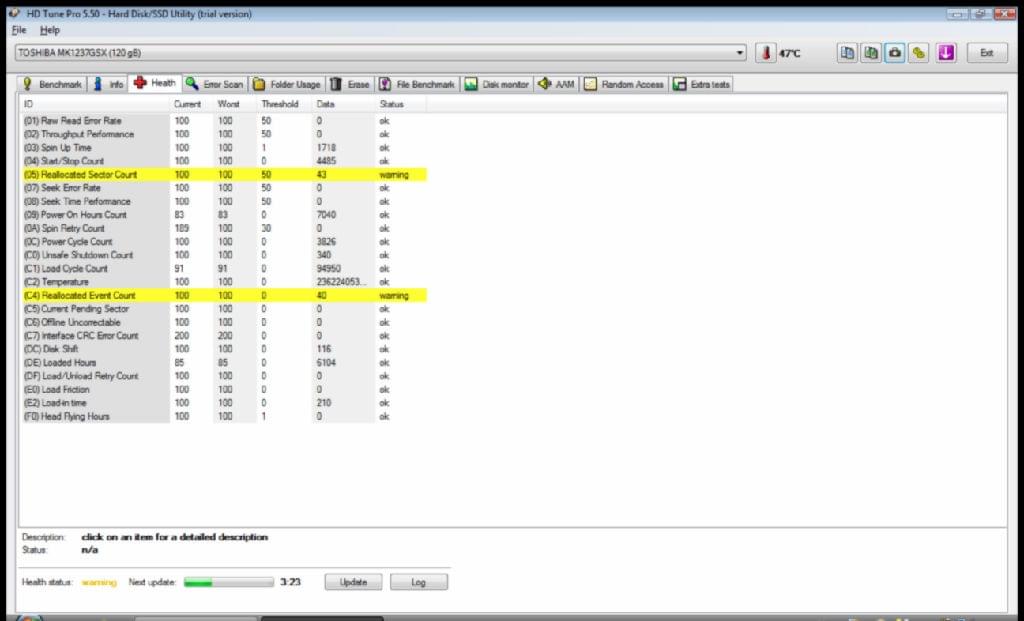This screenshot has width=1024, height=621.
Task: Click the Status column header
Action: [x=400, y=104]
